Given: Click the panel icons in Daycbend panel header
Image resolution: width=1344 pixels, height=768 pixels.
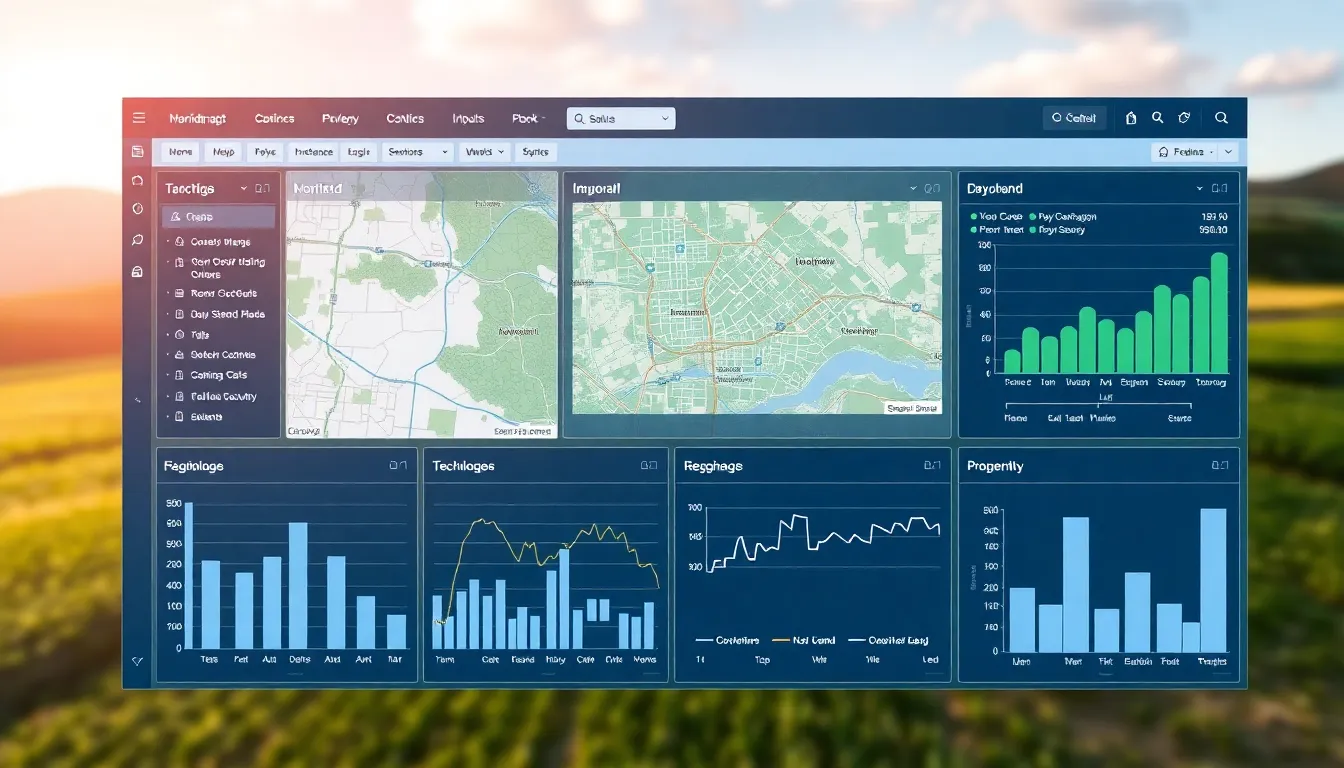Looking at the screenshot, I should (1219, 188).
